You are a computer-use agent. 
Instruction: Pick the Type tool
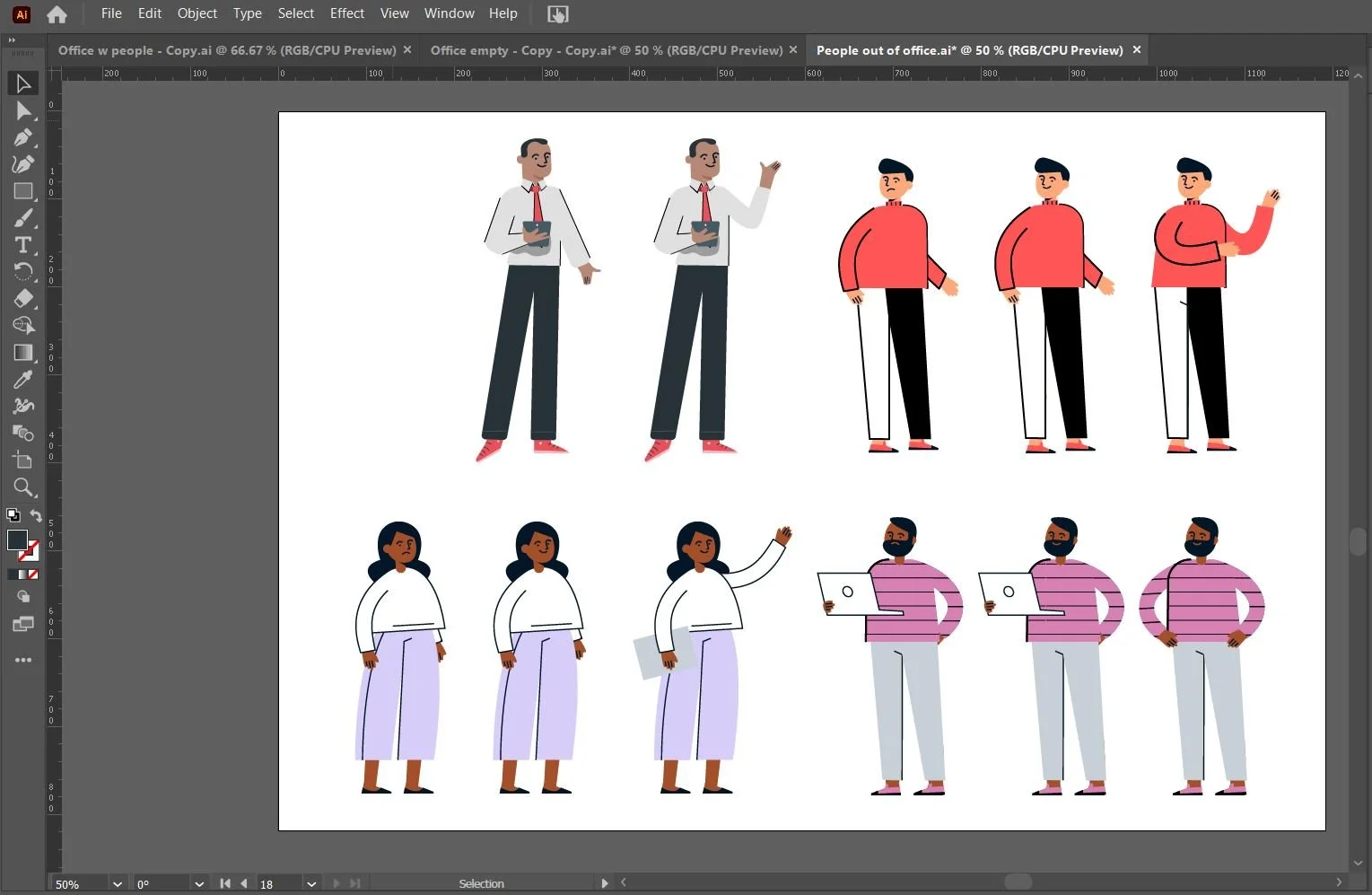pyautogui.click(x=23, y=245)
